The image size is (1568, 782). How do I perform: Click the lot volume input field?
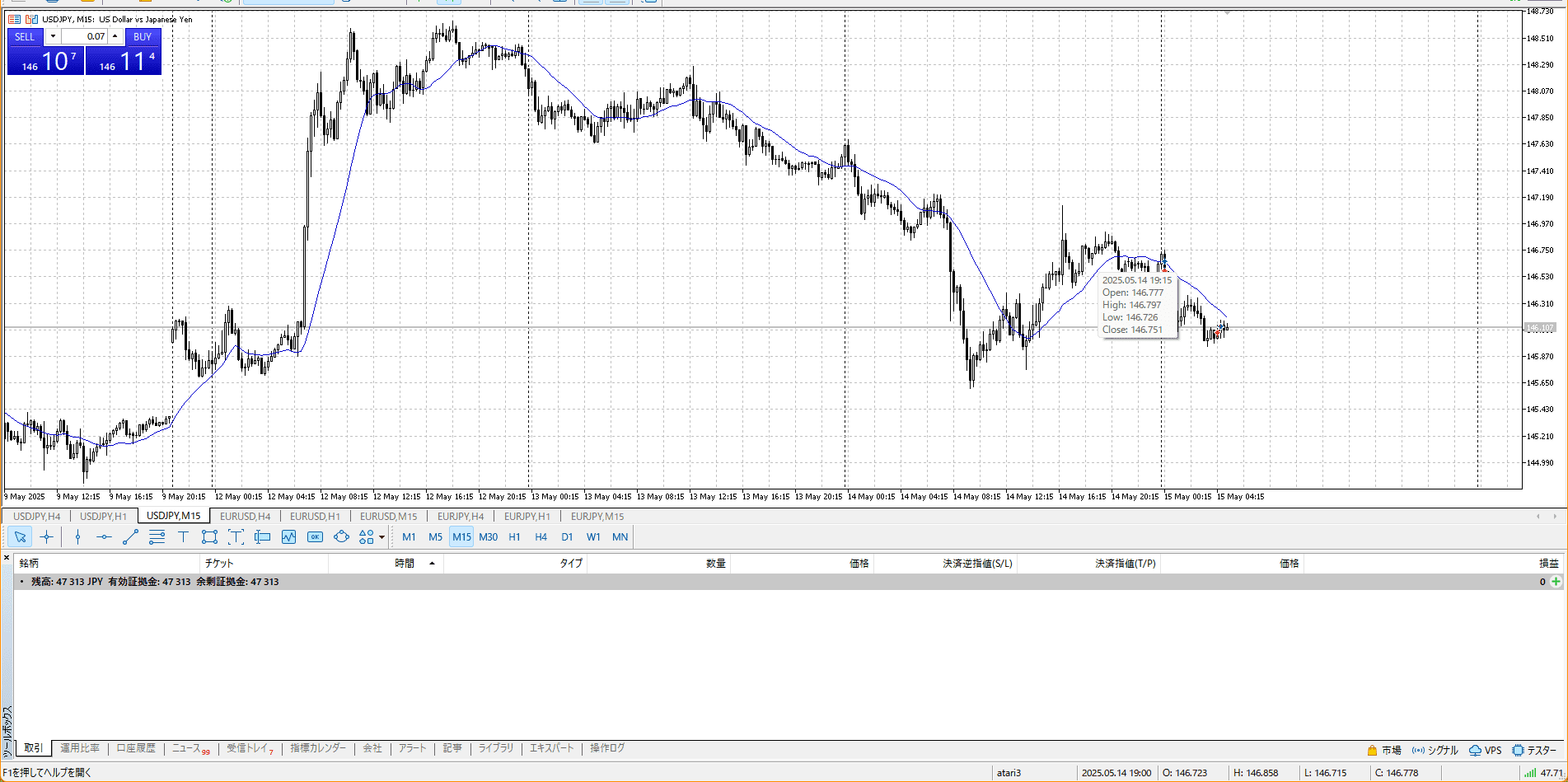85,36
